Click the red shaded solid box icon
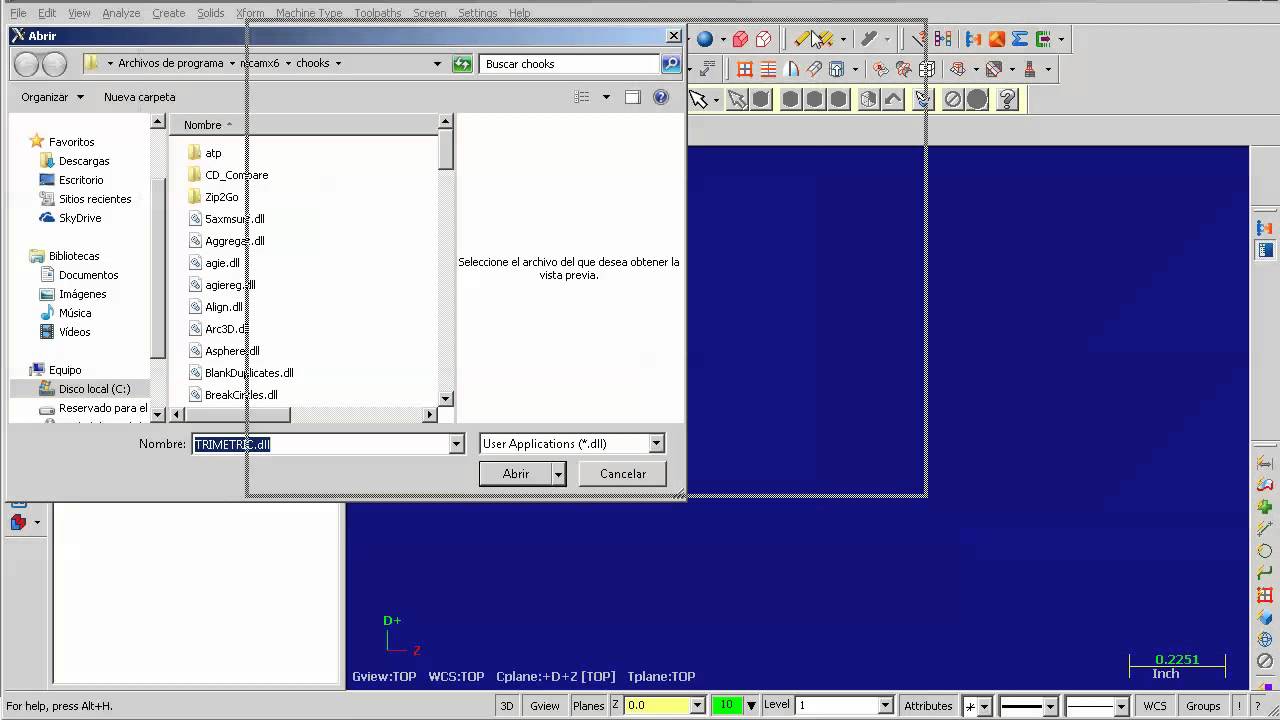1280x720 pixels. 741,39
